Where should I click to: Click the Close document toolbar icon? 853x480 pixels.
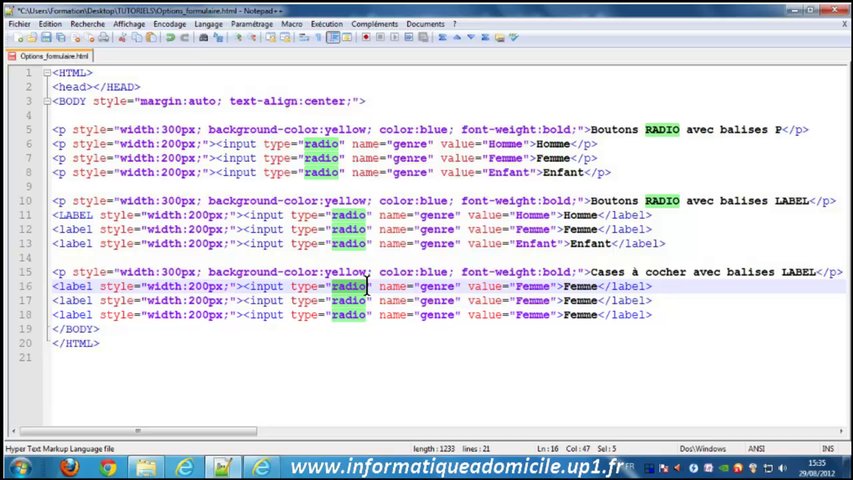click(76, 38)
